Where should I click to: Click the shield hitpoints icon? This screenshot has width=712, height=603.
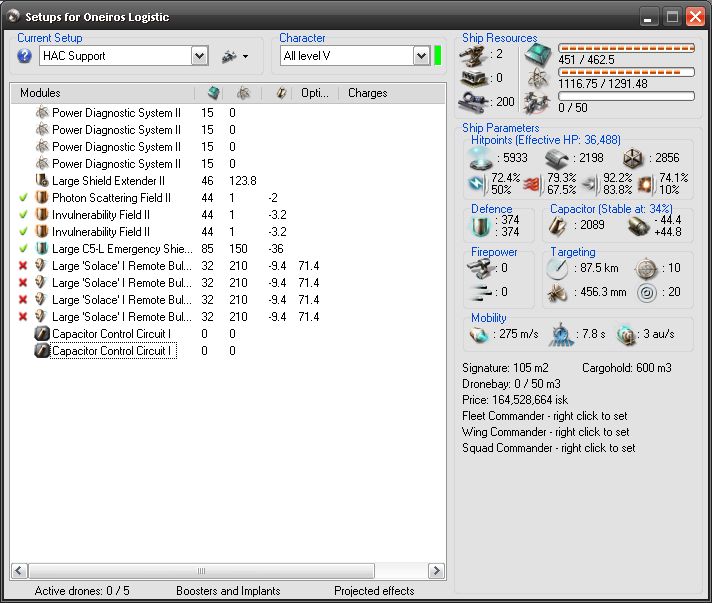[x=481, y=158]
